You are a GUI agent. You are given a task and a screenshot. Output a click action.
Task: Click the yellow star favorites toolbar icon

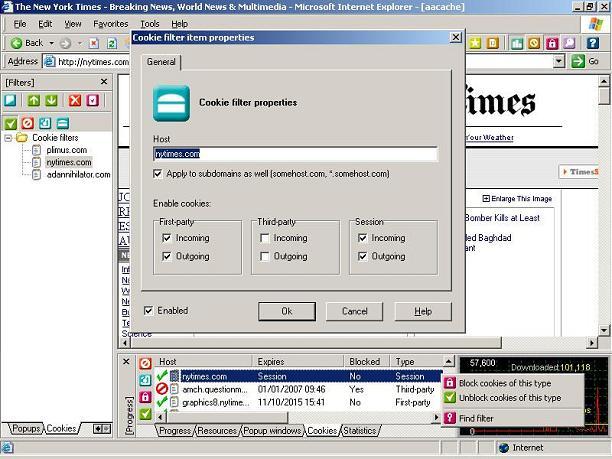475,43
